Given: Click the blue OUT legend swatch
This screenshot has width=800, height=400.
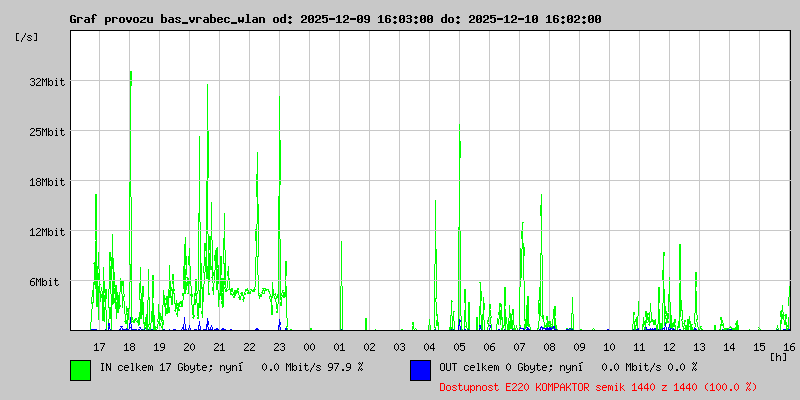Looking at the screenshot, I should point(420,370).
